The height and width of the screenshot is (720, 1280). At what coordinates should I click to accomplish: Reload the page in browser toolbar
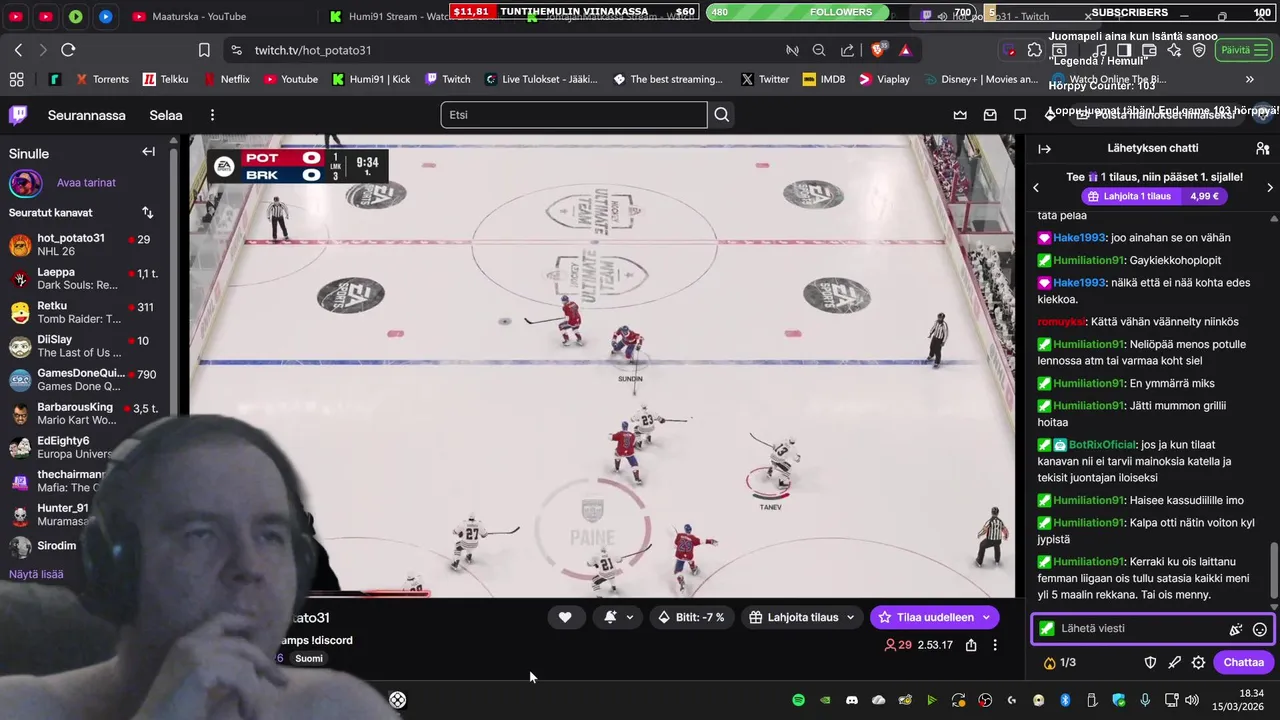[68, 50]
